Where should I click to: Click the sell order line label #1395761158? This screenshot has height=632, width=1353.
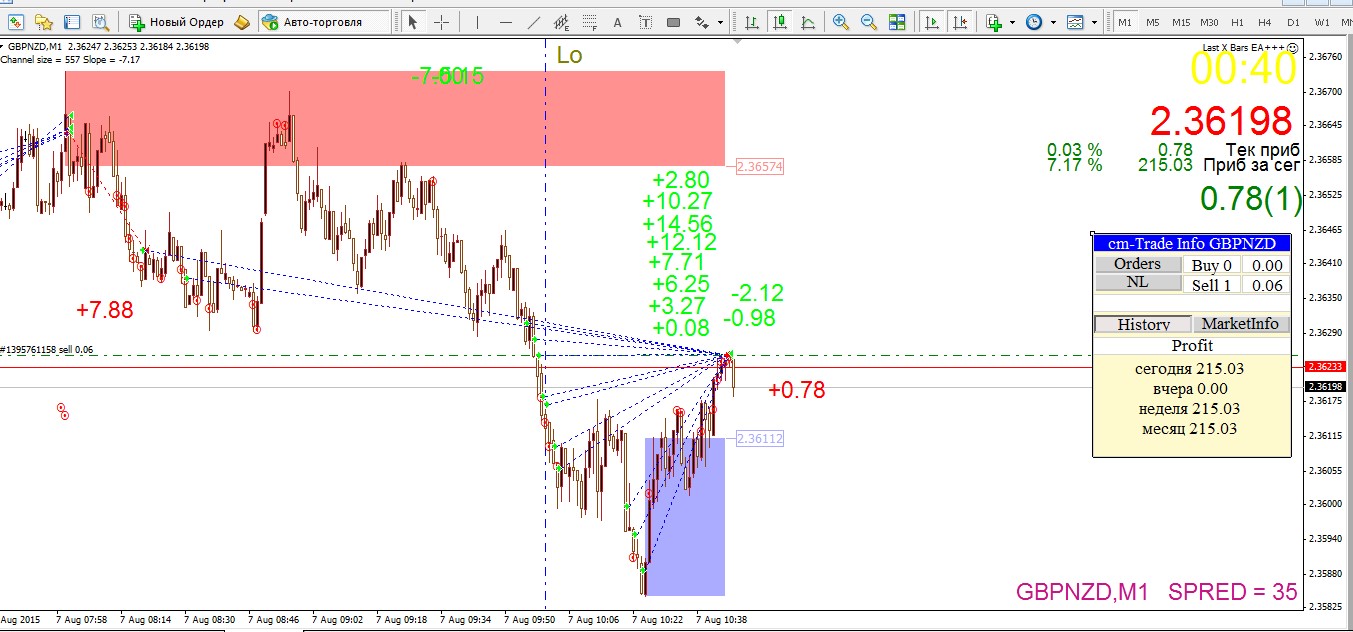45,350
